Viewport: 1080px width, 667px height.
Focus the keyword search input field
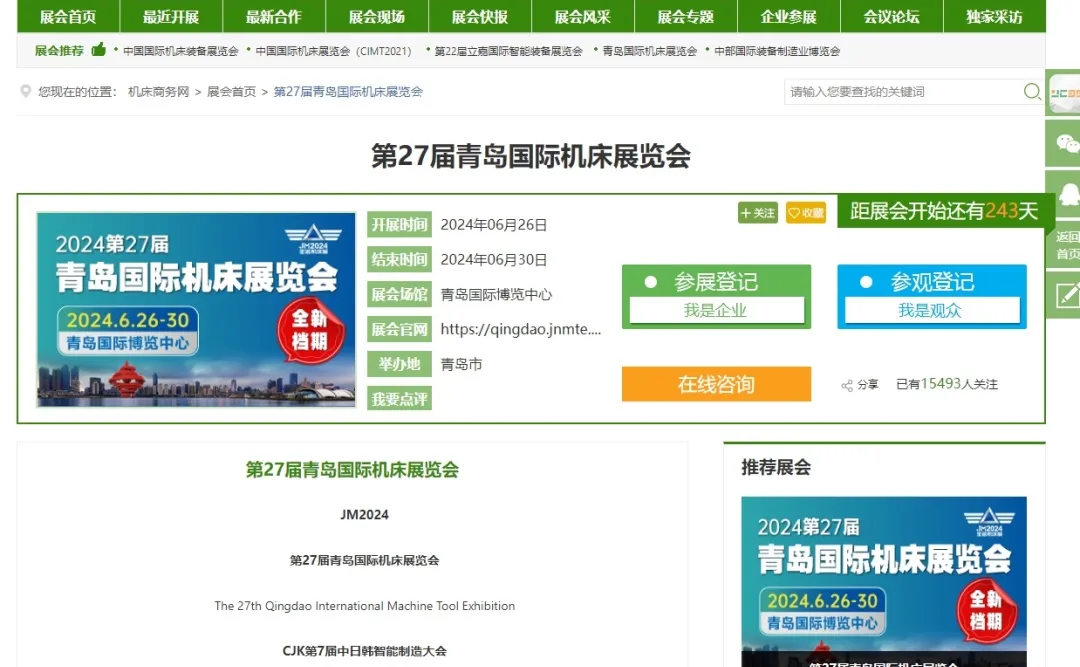click(902, 92)
